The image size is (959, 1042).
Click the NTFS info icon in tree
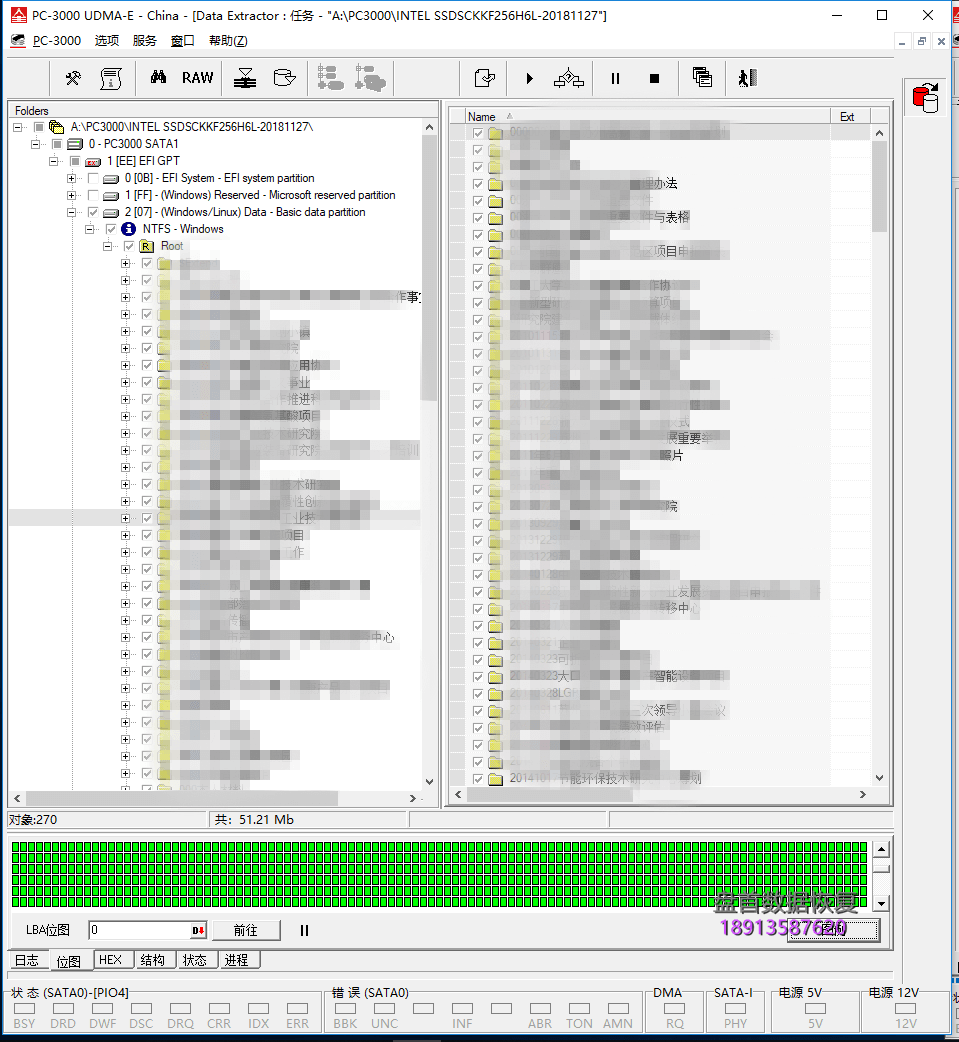[x=129, y=229]
